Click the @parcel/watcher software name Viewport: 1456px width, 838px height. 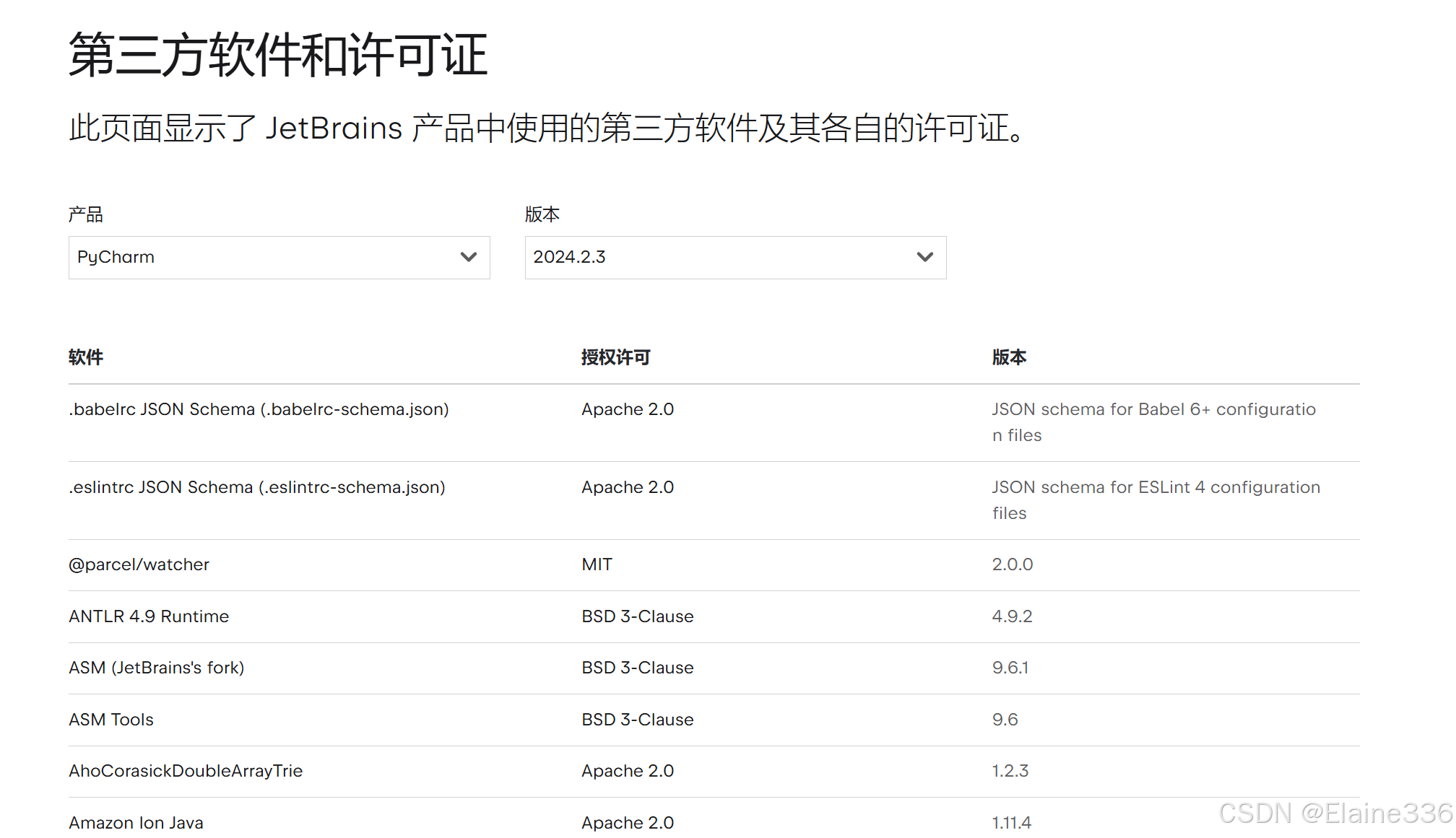139,564
